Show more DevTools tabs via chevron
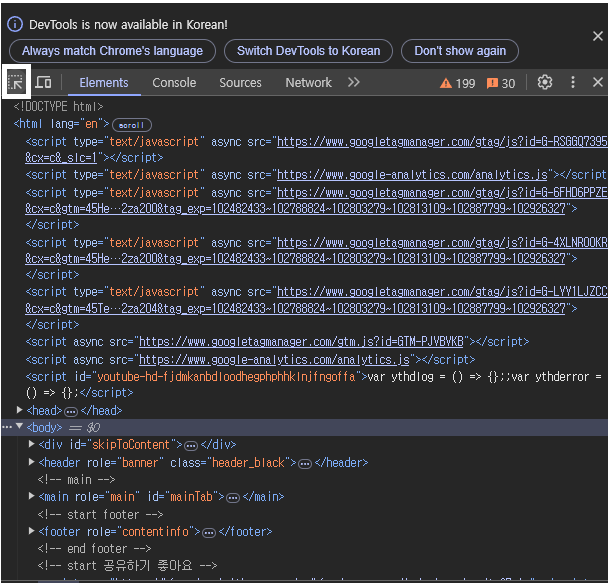Viewport: 608px width, 583px height. [353, 82]
